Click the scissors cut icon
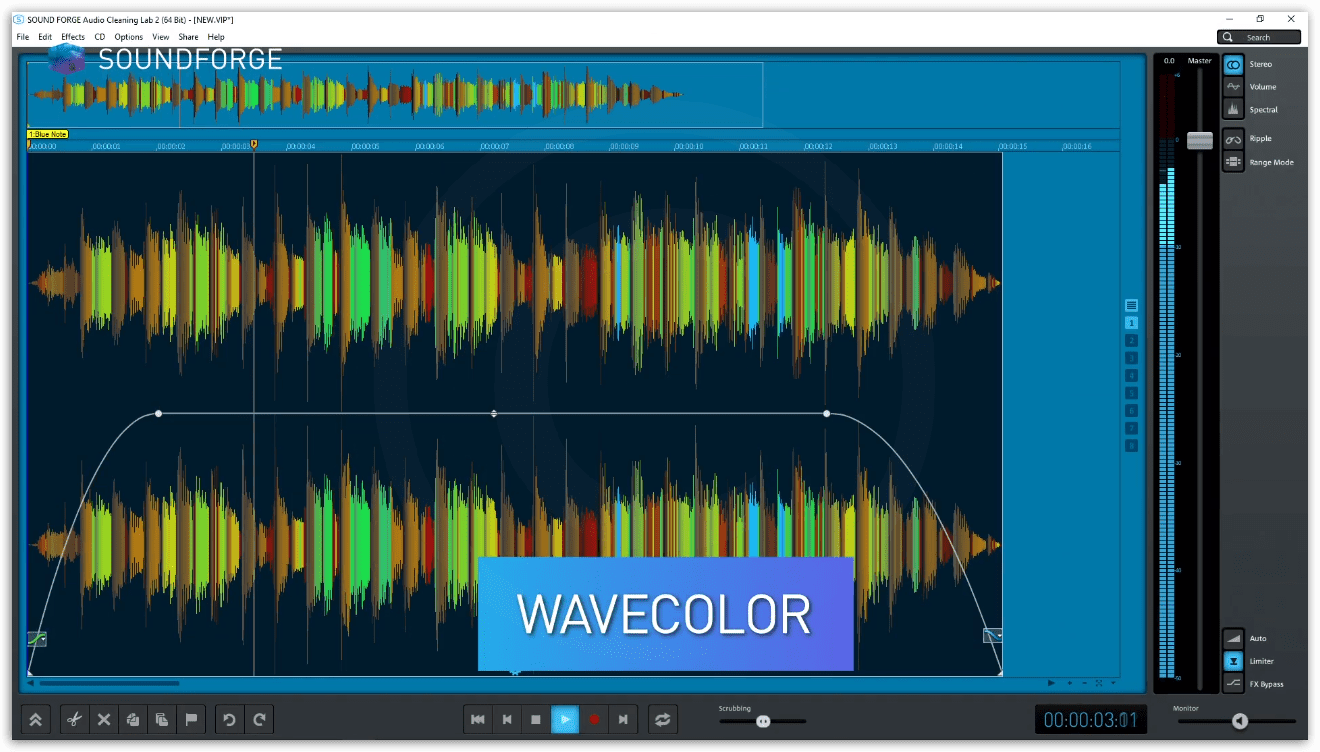1320x752 pixels. [x=75, y=719]
